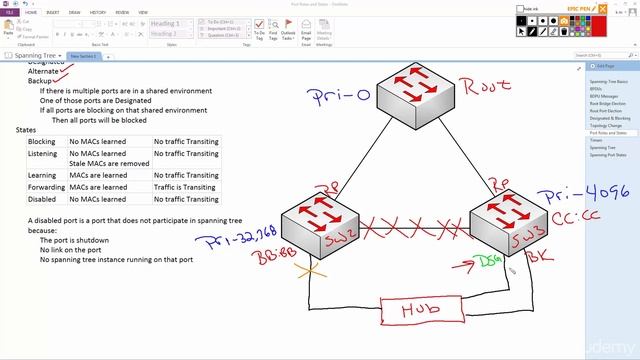The width and height of the screenshot is (640, 360).
Task: Click the Copy command in the ribbon
Action: tap(24, 29)
